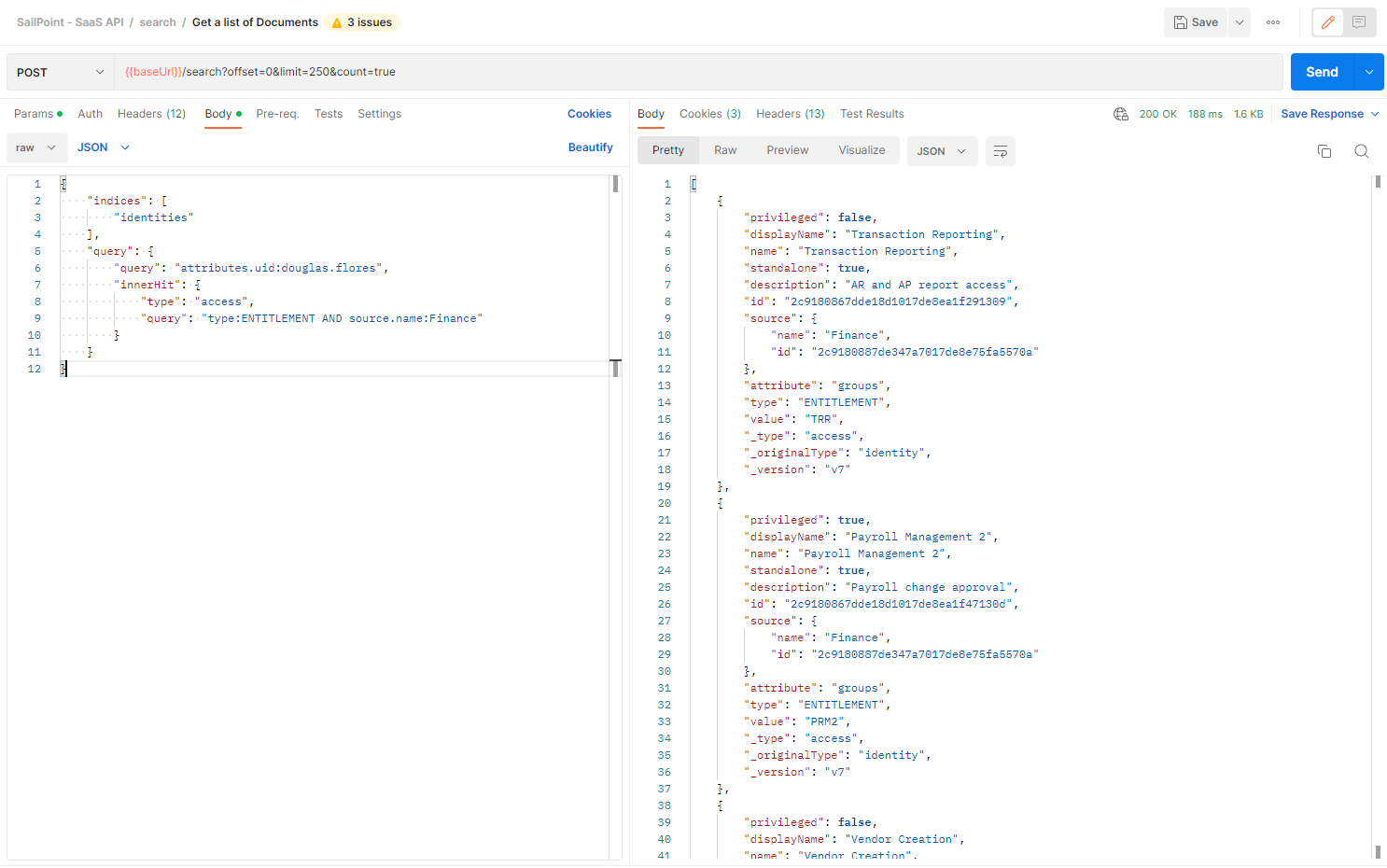Click the Beautify link
The height and width of the screenshot is (868, 1387).
591,147
